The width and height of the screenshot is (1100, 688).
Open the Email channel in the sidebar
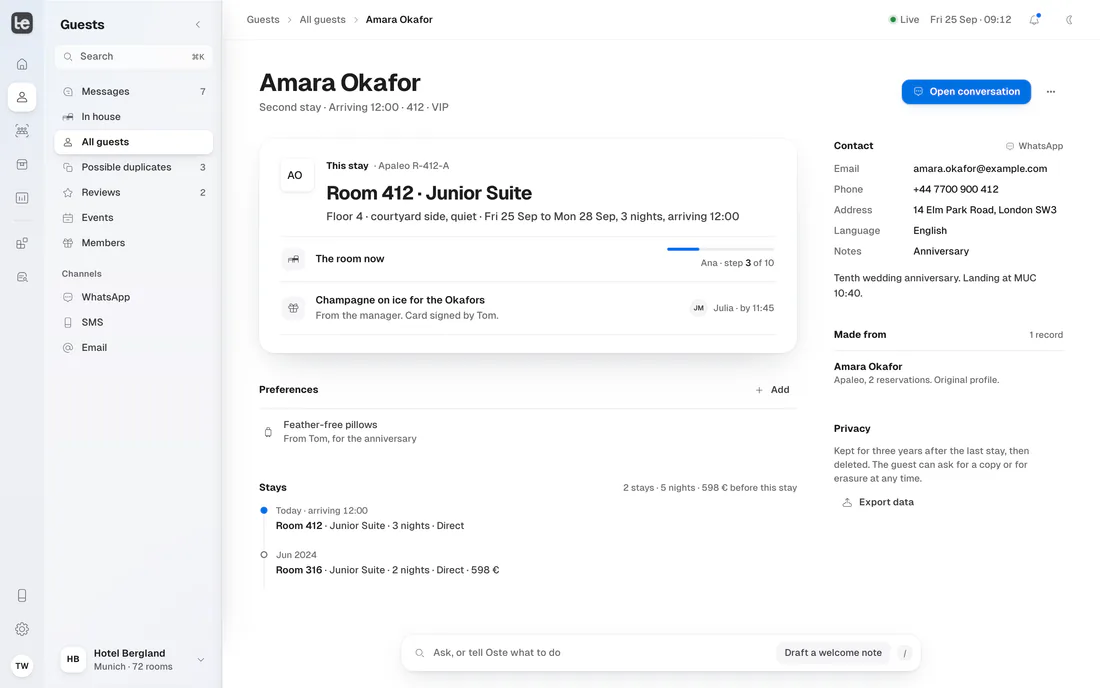tap(133, 347)
